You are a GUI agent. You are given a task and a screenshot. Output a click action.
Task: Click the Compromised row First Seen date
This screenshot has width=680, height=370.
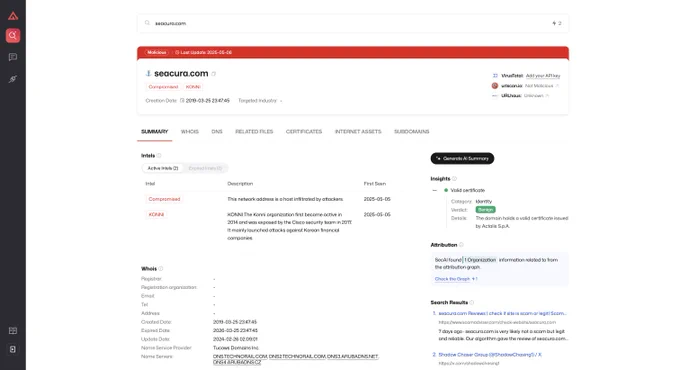point(377,199)
